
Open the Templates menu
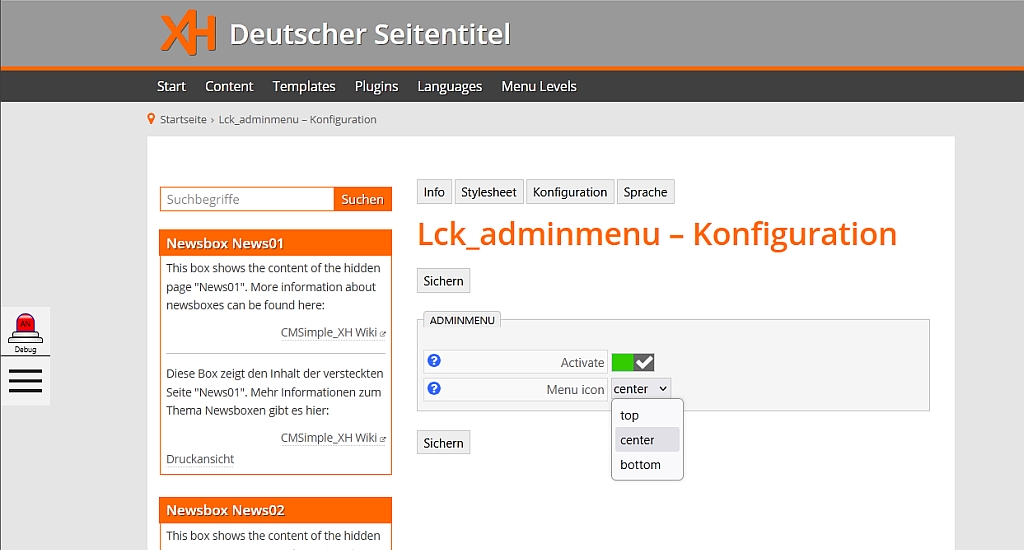point(304,86)
